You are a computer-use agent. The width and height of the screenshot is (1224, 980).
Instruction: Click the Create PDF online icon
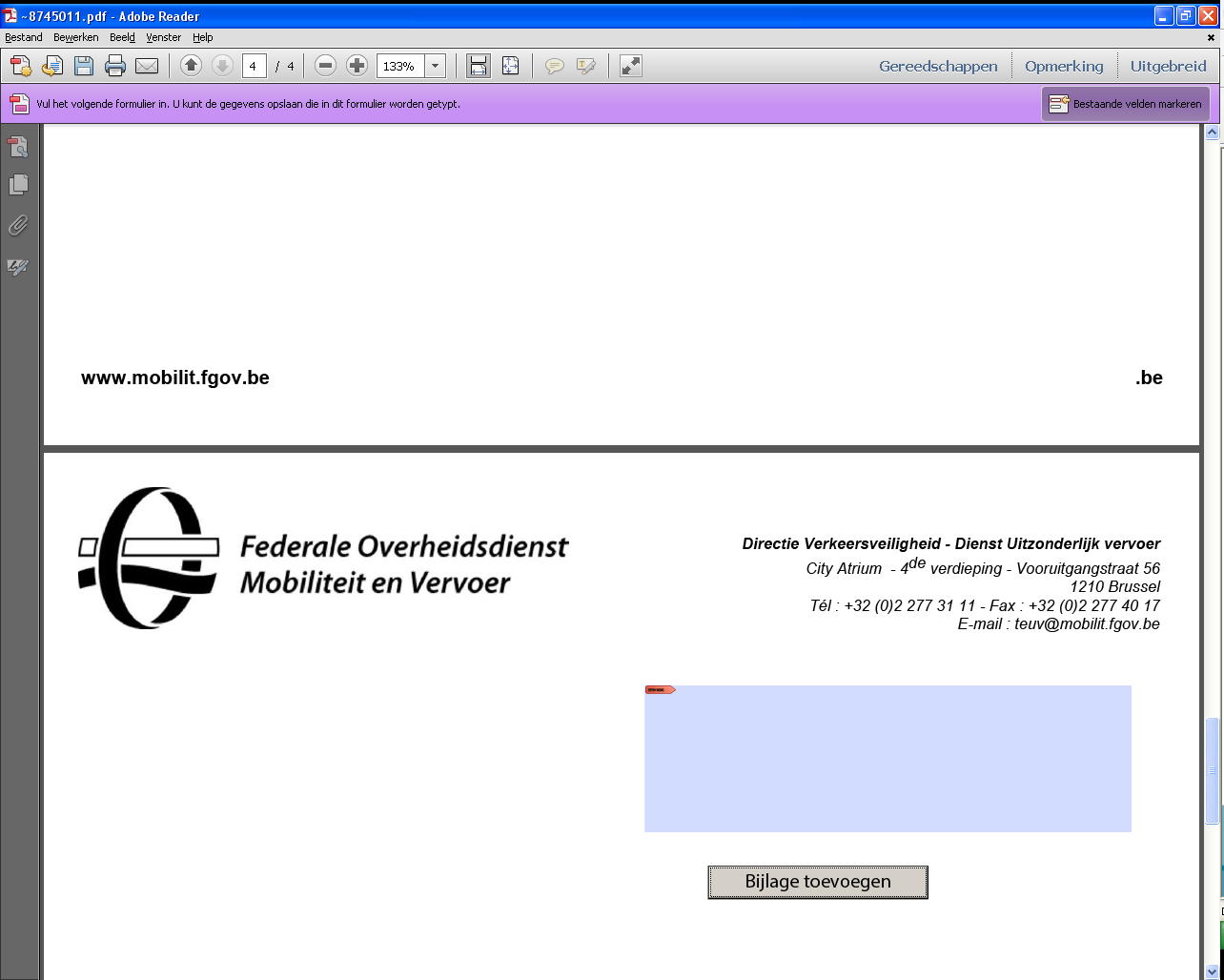pyautogui.click(x=20, y=66)
